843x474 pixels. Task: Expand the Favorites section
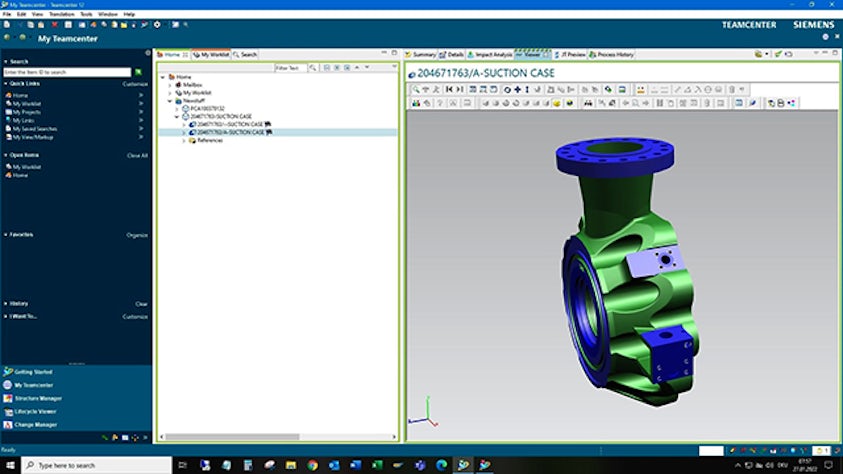(5, 234)
